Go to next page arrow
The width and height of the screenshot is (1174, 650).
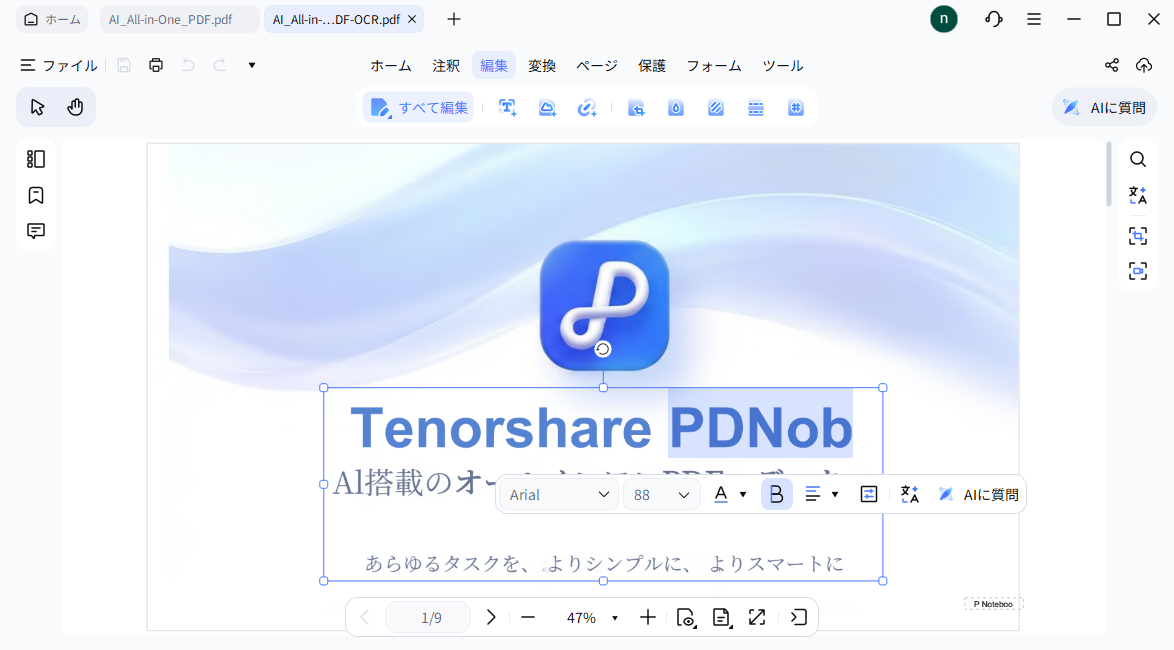[491, 618]
